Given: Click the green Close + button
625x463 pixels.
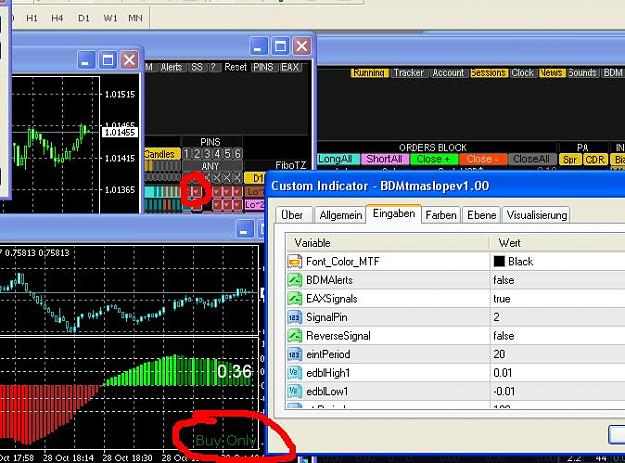Looking at the screenshot, I should coord(433,159).
